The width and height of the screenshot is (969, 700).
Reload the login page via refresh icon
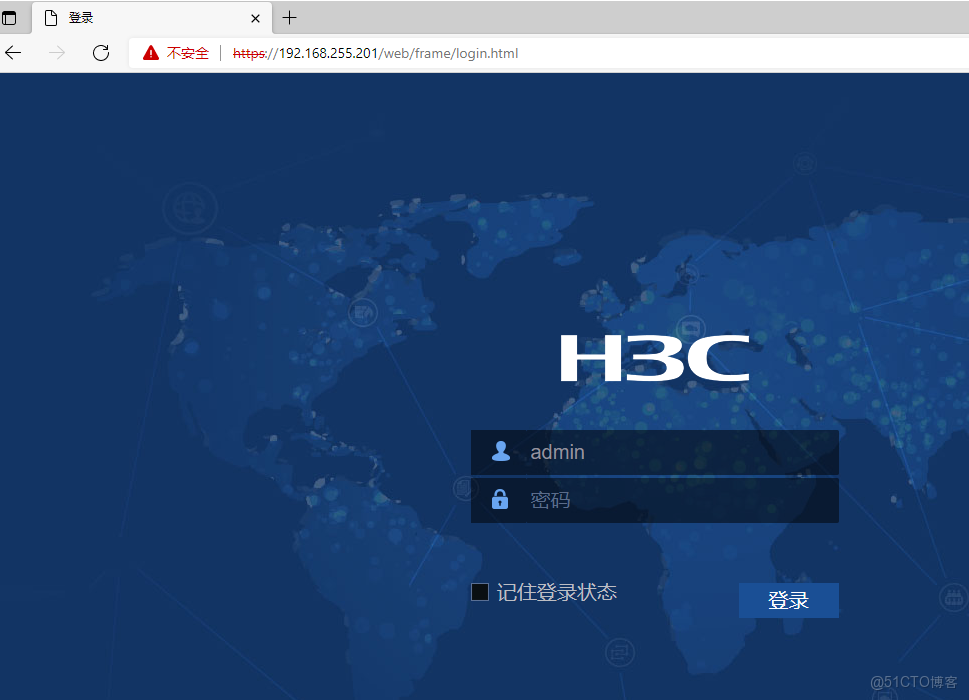[101, 53]
